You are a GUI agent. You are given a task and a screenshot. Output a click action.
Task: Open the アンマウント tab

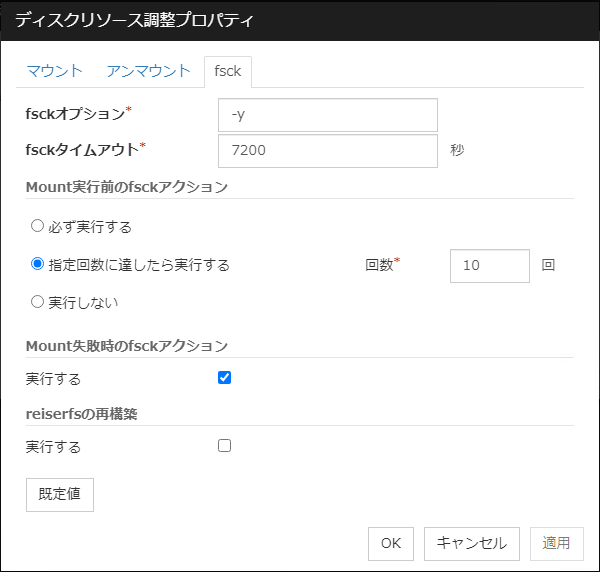pyautogui.click(x=148, y=71)
